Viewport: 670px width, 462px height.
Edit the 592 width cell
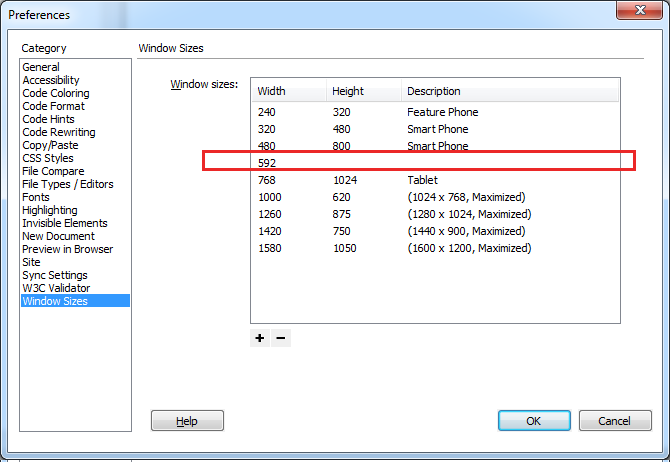[267, 163]
